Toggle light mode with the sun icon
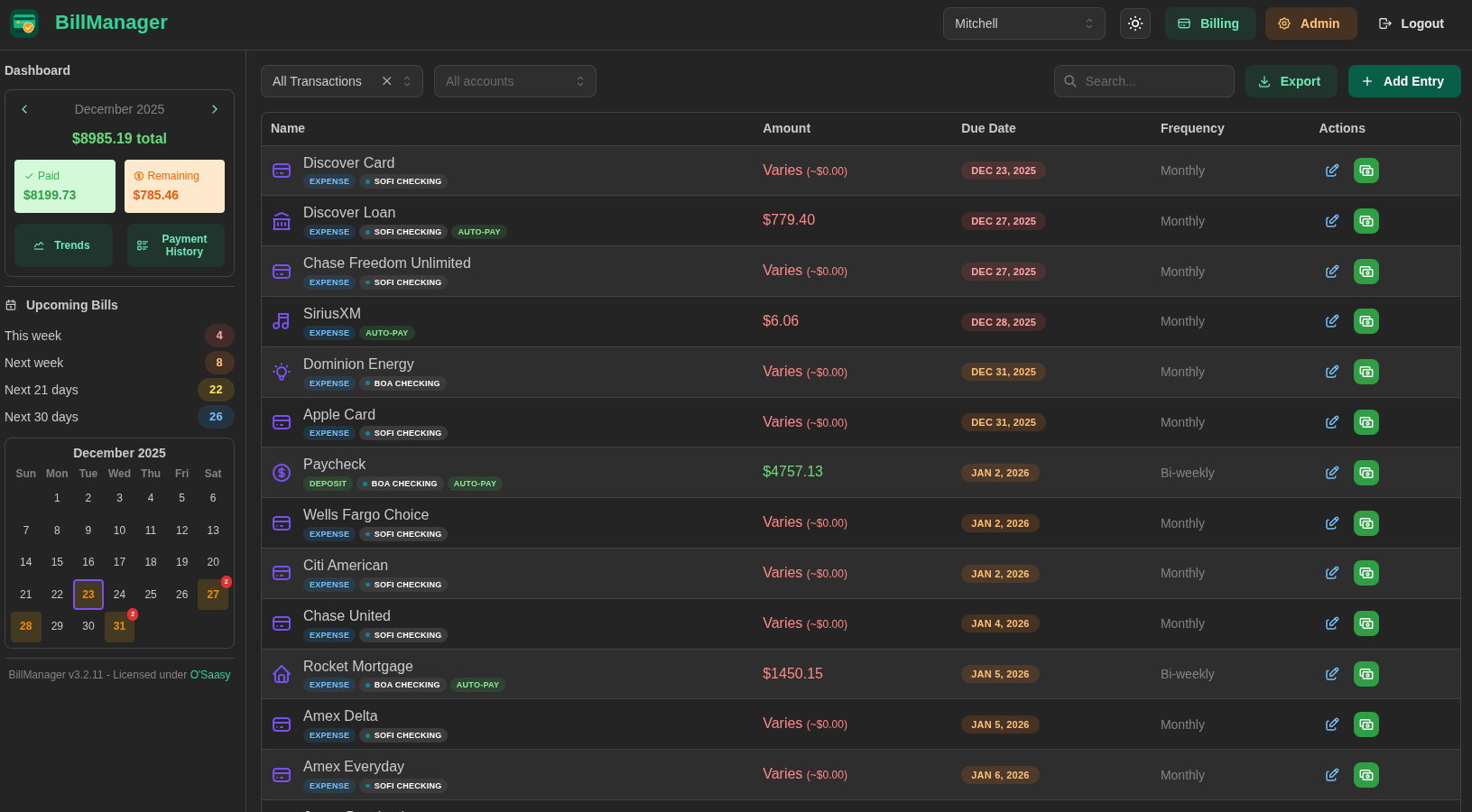 pyautogui.click(x=1134, y=23)
